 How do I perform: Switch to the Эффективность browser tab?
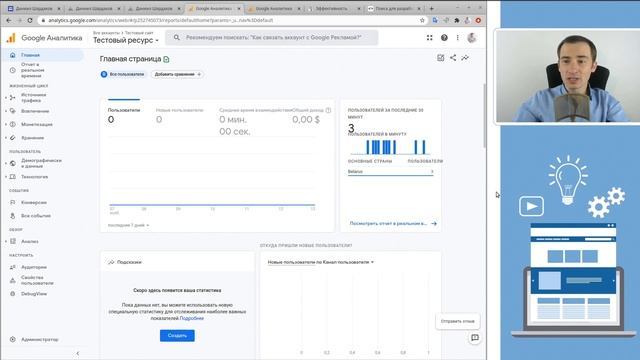[331, 8]
